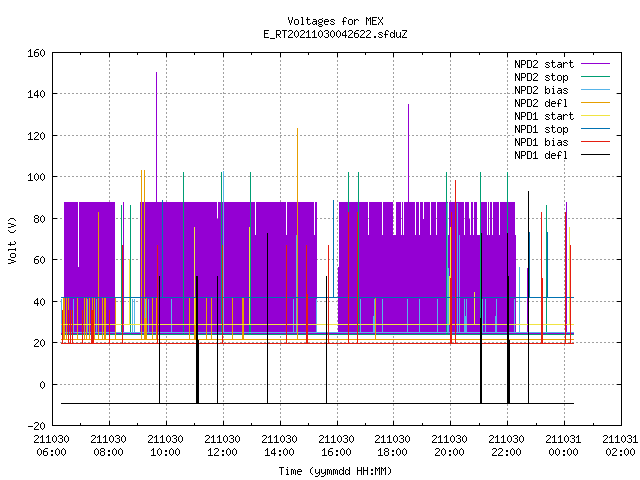Click the NPD1 defl black legend line
The image size is (640, 480).
coord(595,155)
